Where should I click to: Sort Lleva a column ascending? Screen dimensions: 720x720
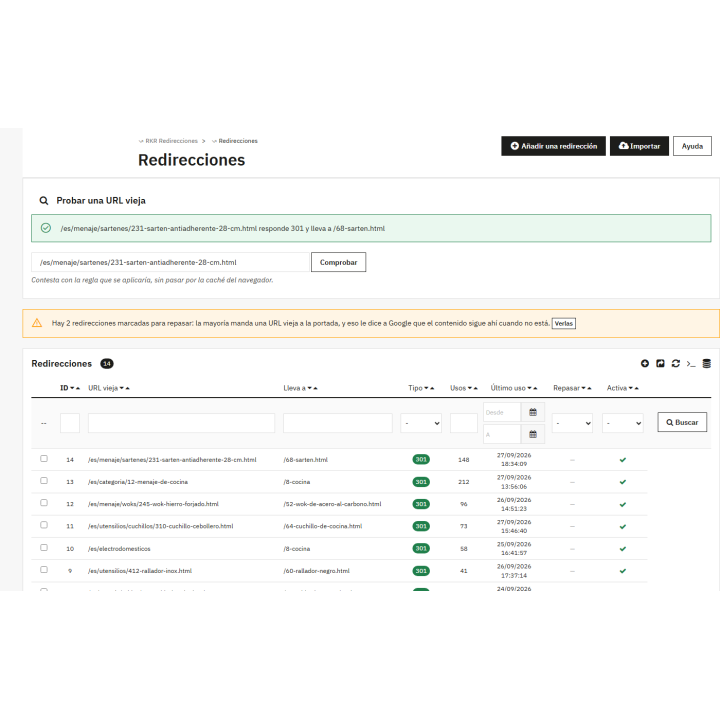[x=315, y=388]
